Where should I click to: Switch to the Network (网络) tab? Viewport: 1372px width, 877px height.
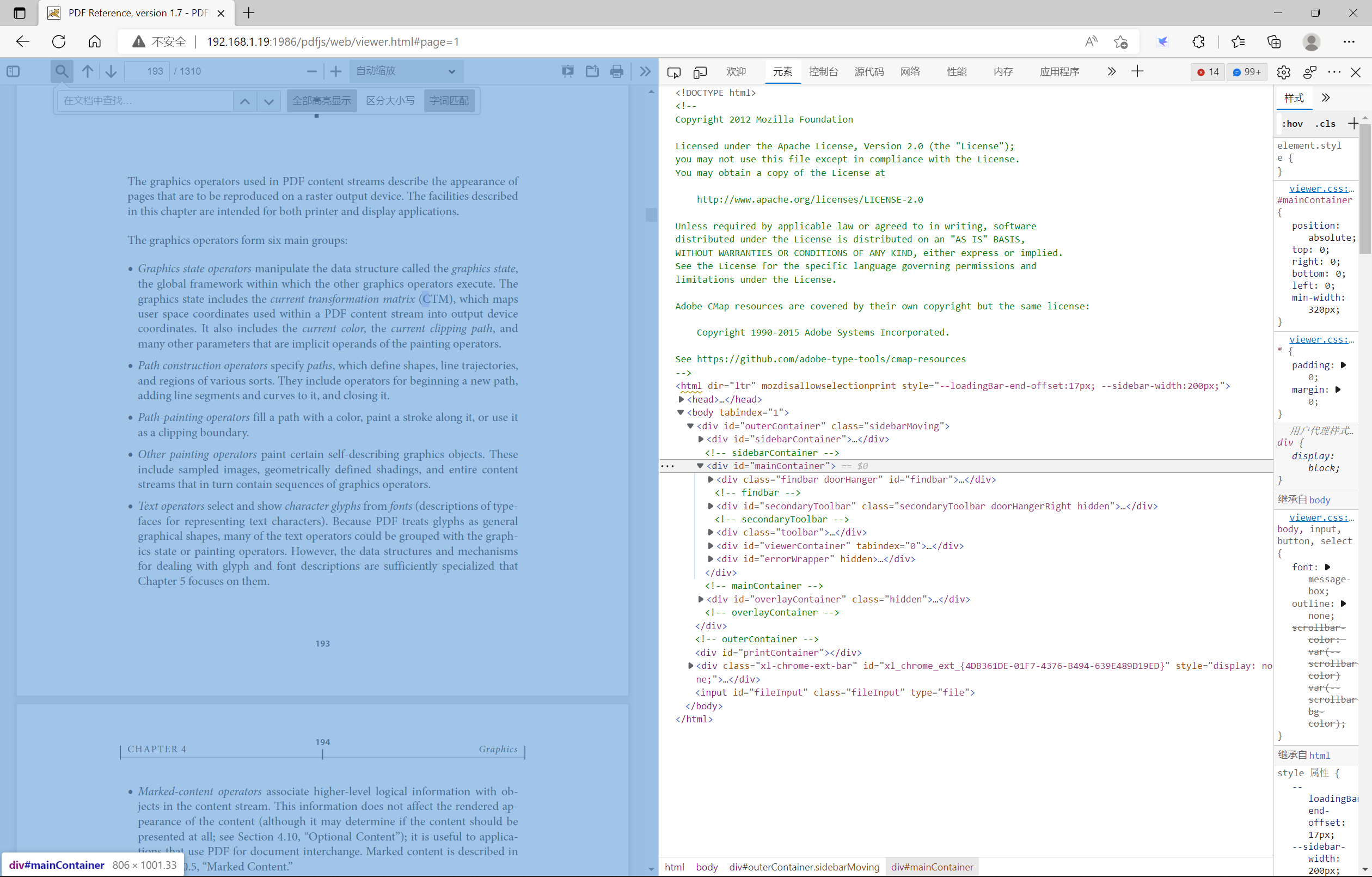(x=910, y=72)
